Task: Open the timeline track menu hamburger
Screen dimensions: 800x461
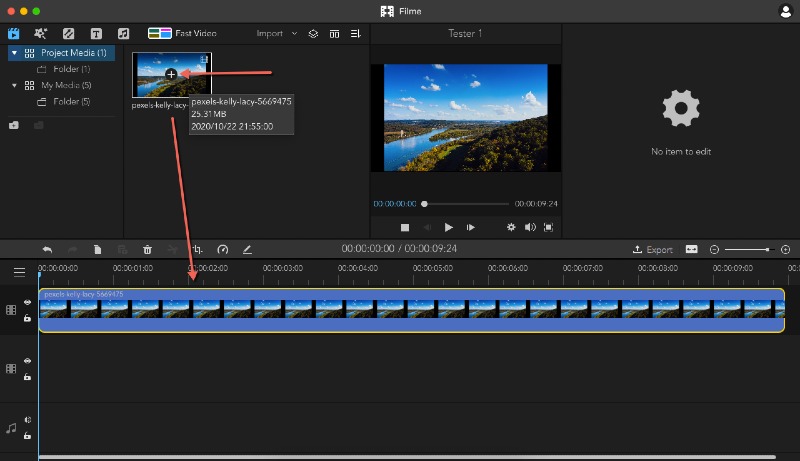Action: [19, 272]
